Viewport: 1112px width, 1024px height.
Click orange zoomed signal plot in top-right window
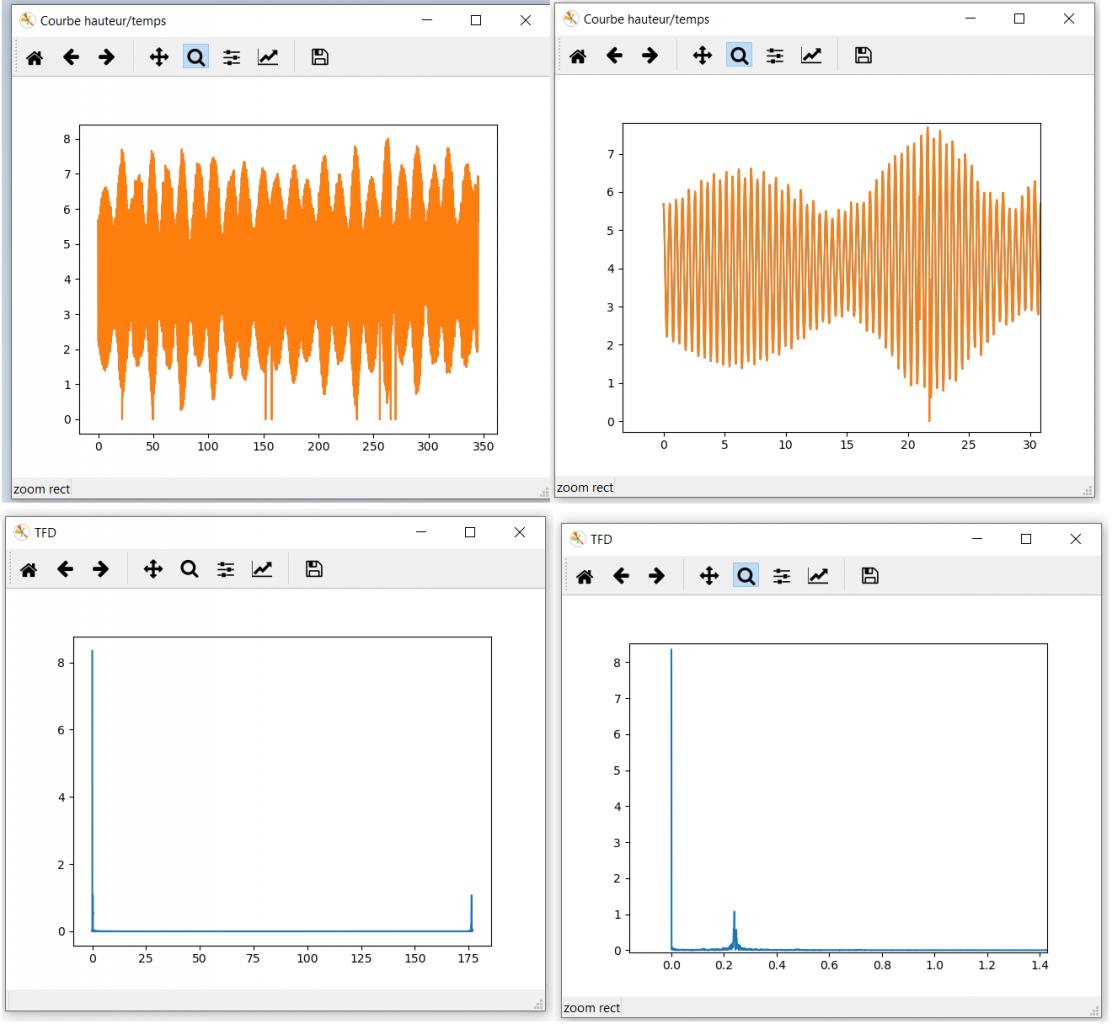831,278
